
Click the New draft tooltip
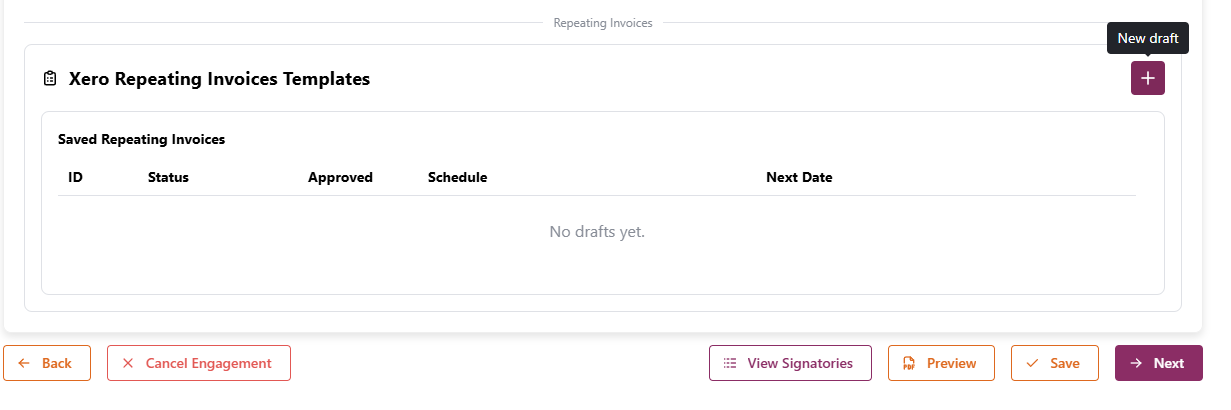(x=1147, y=38)
